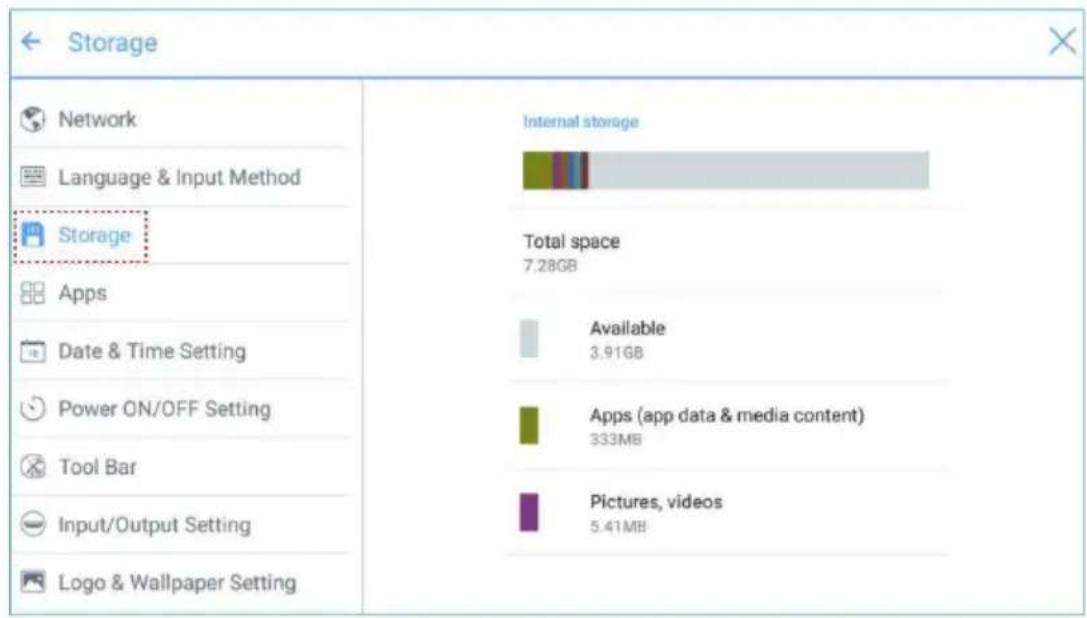This screenshot has width=1087, height=618.
Task: Go back using the left arrow icon
Action: (x=31, y=42)
